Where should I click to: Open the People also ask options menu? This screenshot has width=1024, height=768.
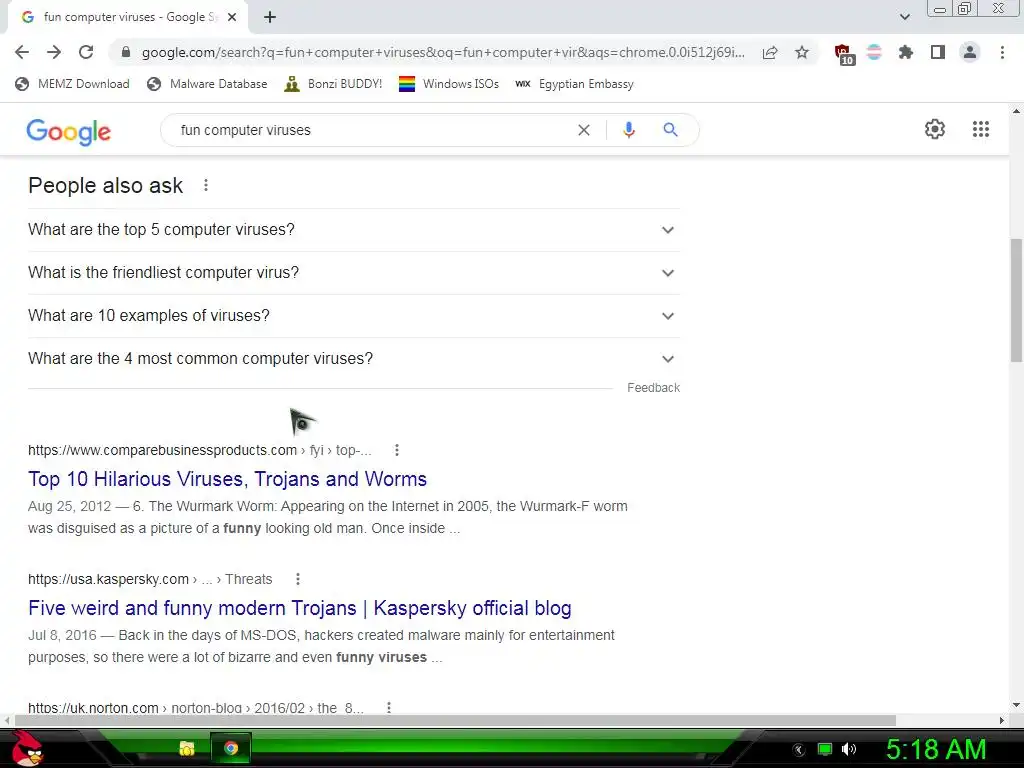(206, 185)
